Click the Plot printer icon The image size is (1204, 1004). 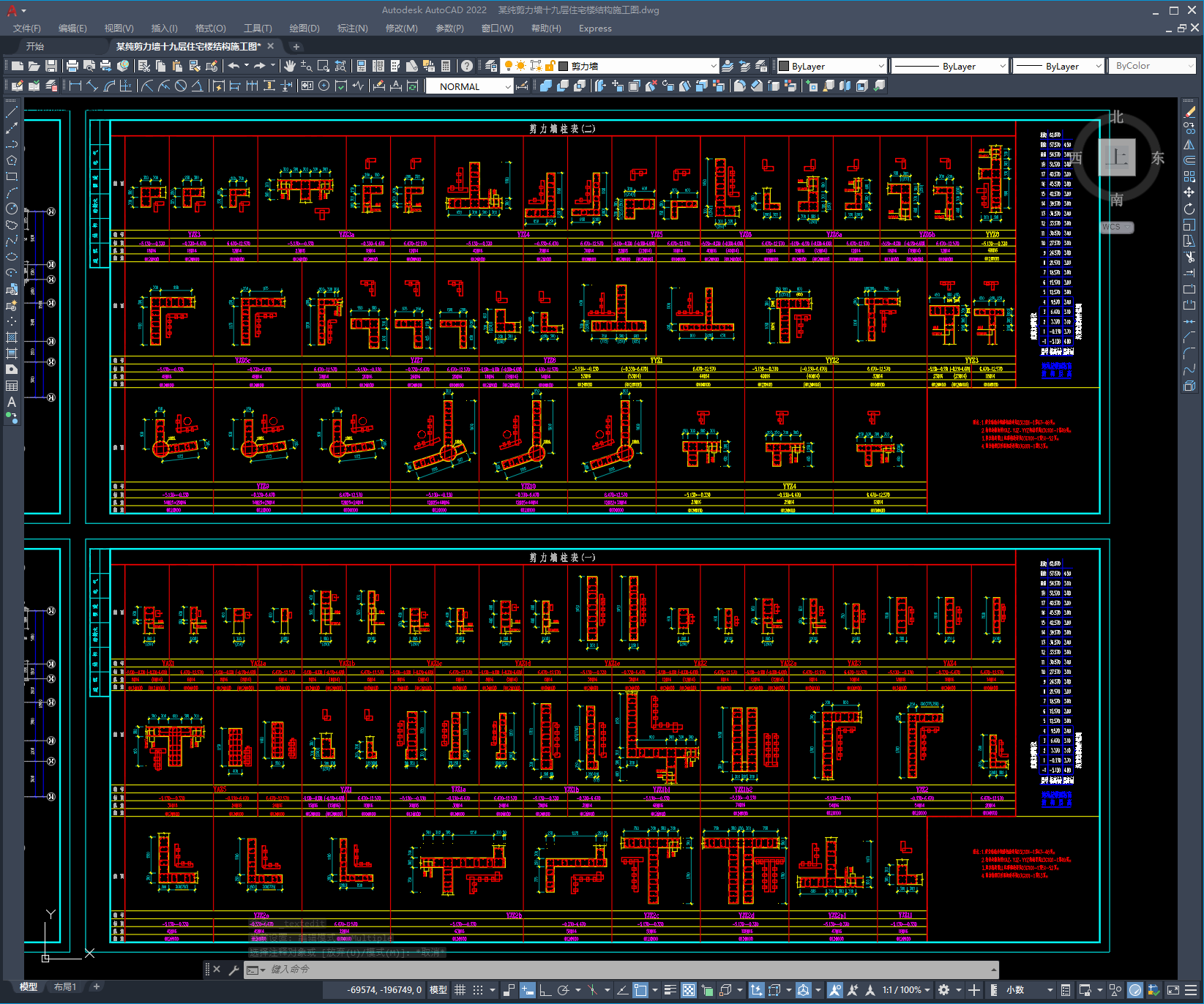[x=72, y=66]
